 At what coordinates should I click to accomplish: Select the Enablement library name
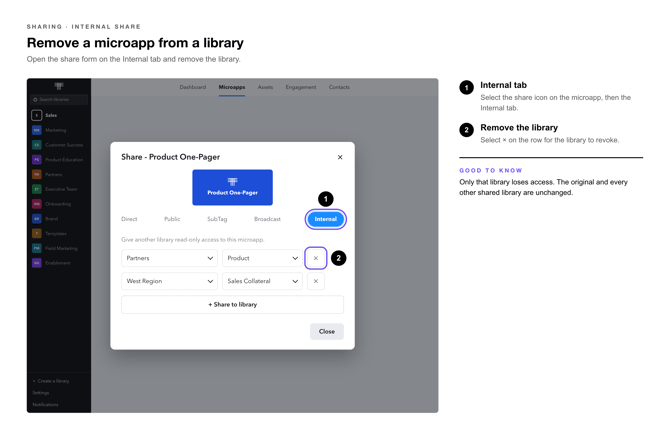point(58,263)
